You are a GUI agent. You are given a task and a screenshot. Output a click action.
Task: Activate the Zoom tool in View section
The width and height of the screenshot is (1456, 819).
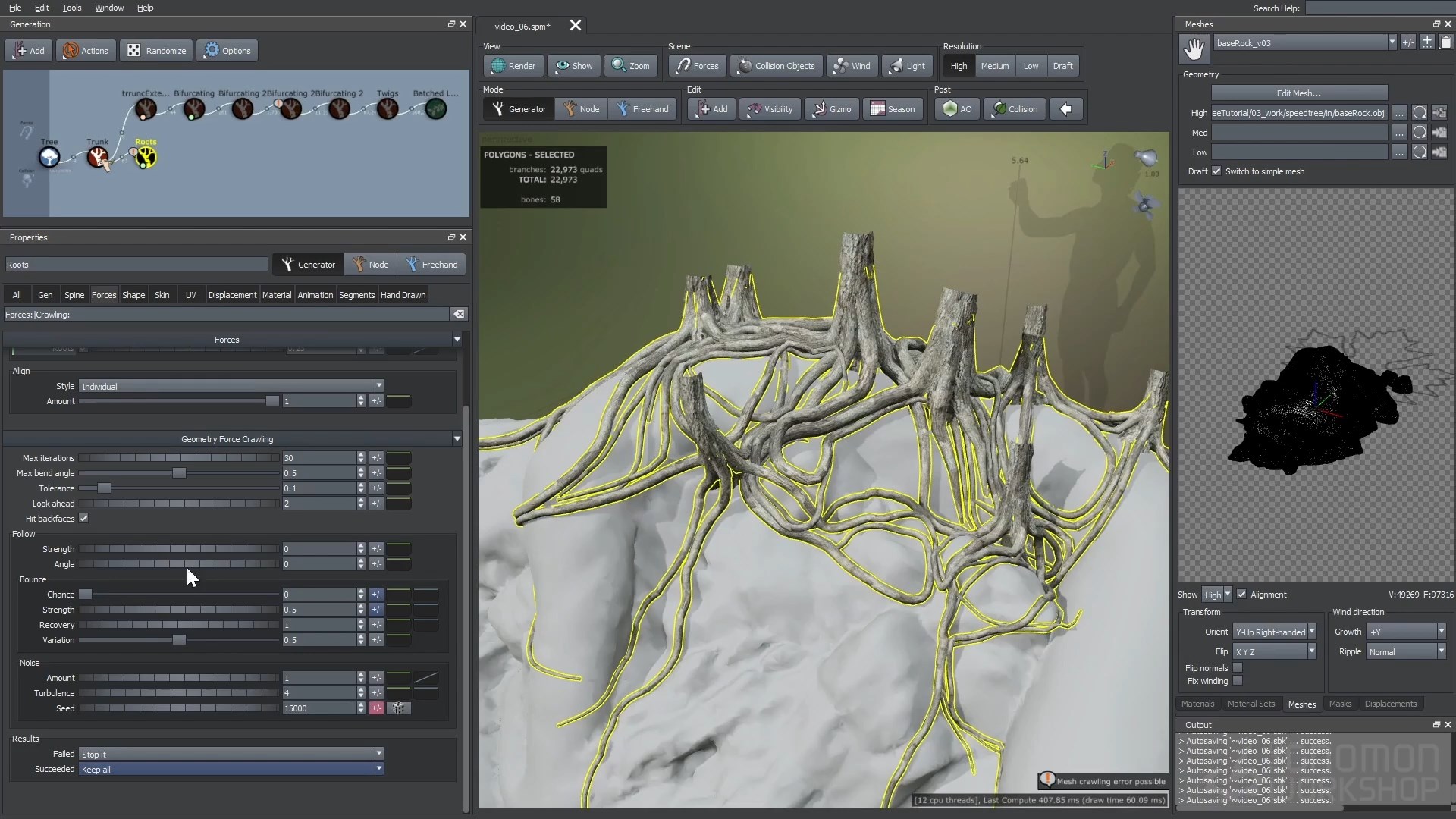pos(631,66)
